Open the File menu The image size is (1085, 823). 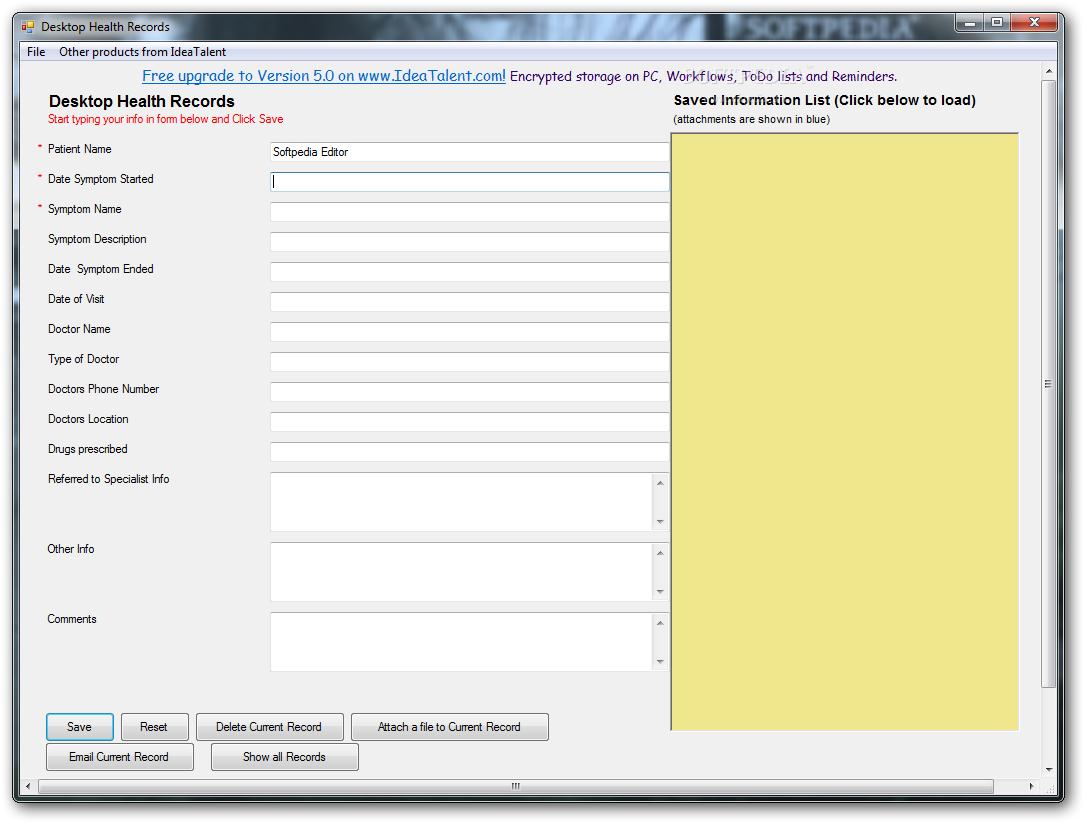coord(36,52)
